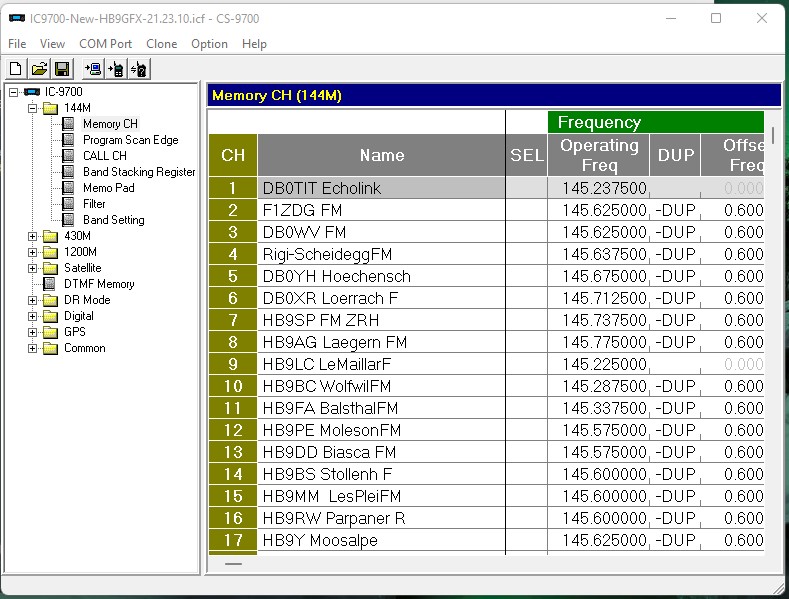Click the application icon in title bar
The image size is (789, 599).
17,18
